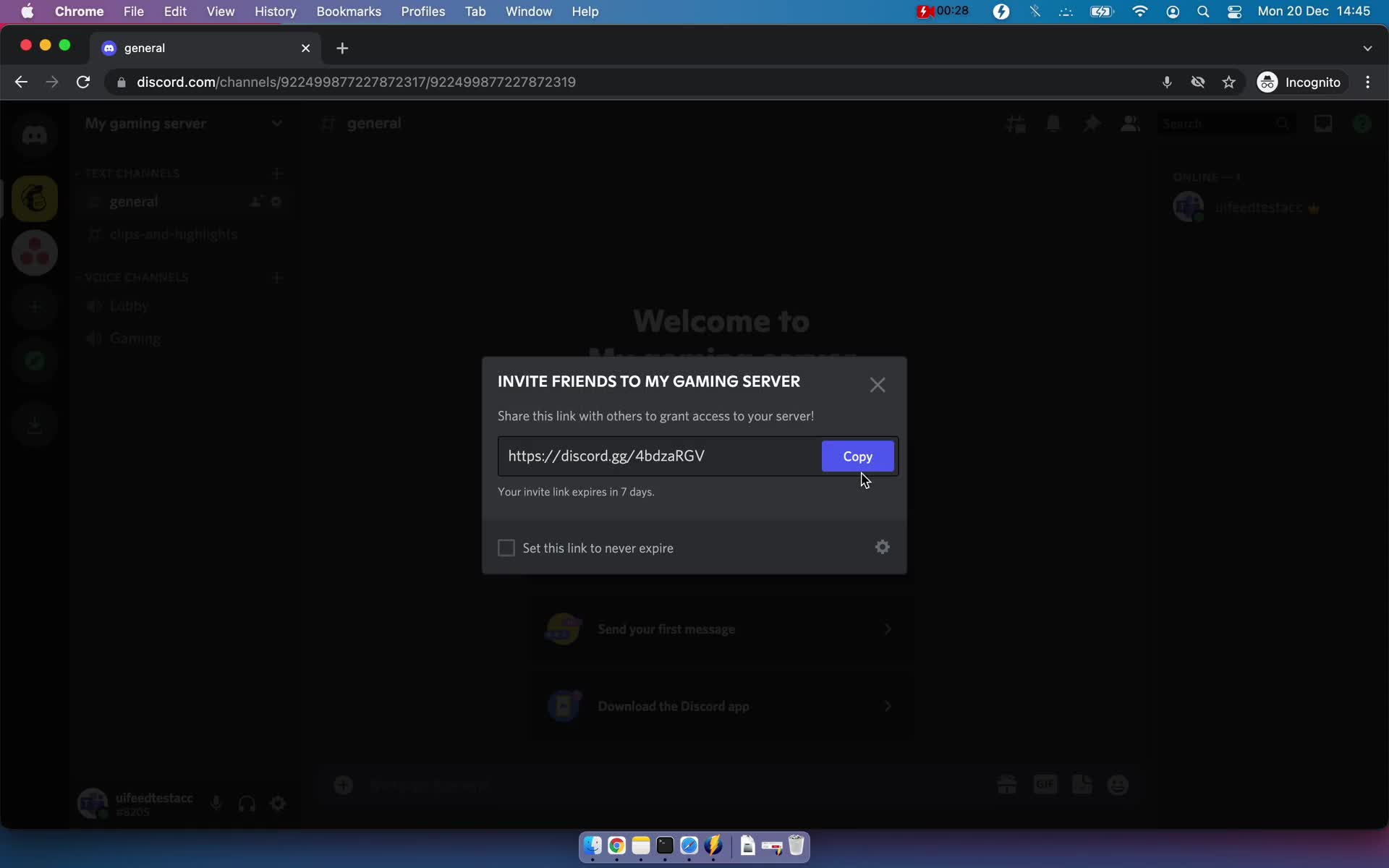Add a new text channel with plus icon

click(x=276, y=174)
